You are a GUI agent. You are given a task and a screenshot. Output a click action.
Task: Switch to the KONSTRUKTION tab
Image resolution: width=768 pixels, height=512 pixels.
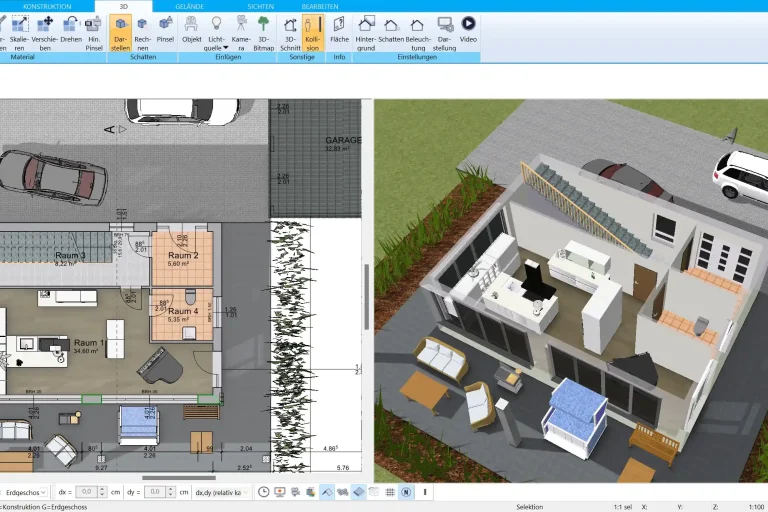point(47,6)
